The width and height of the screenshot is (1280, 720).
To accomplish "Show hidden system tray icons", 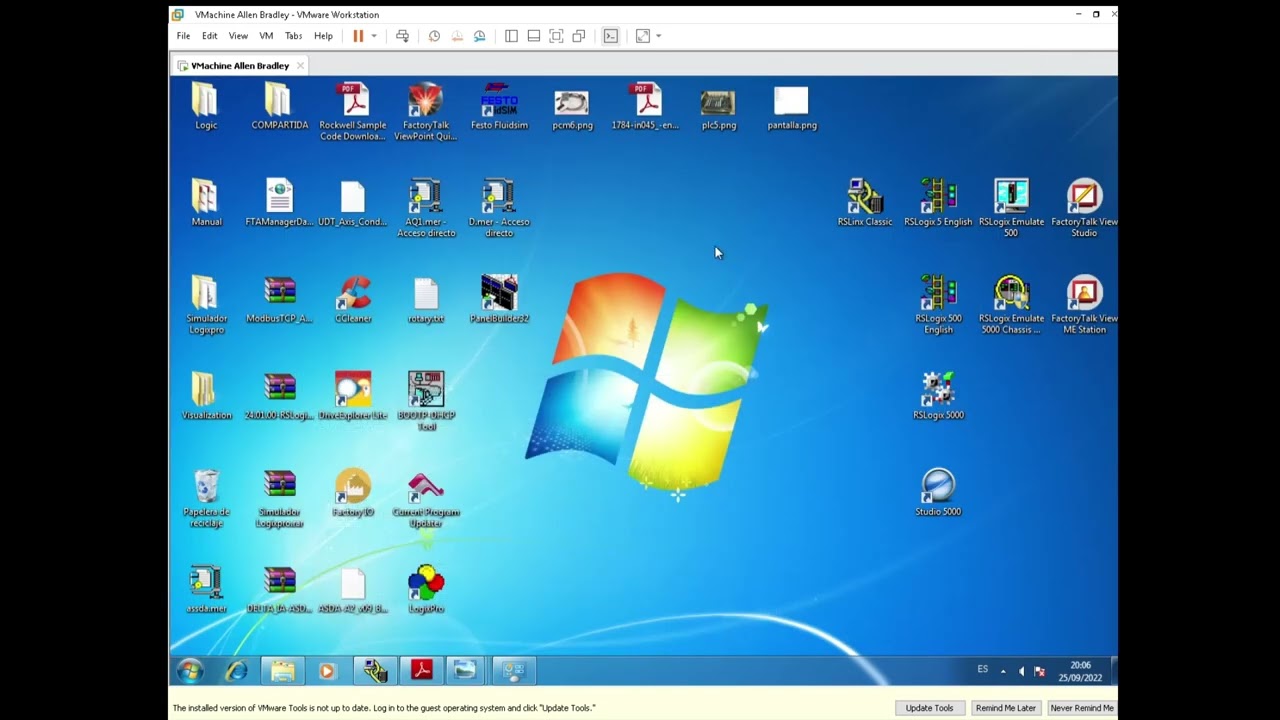I will point(1003,671).
